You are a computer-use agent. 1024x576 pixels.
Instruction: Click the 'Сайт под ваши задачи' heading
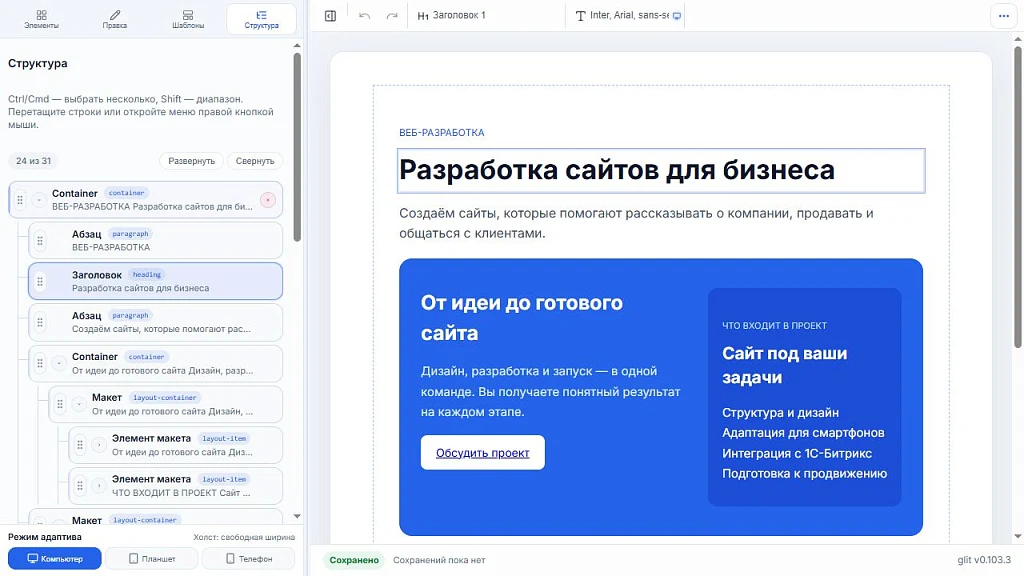pos(784,365)
